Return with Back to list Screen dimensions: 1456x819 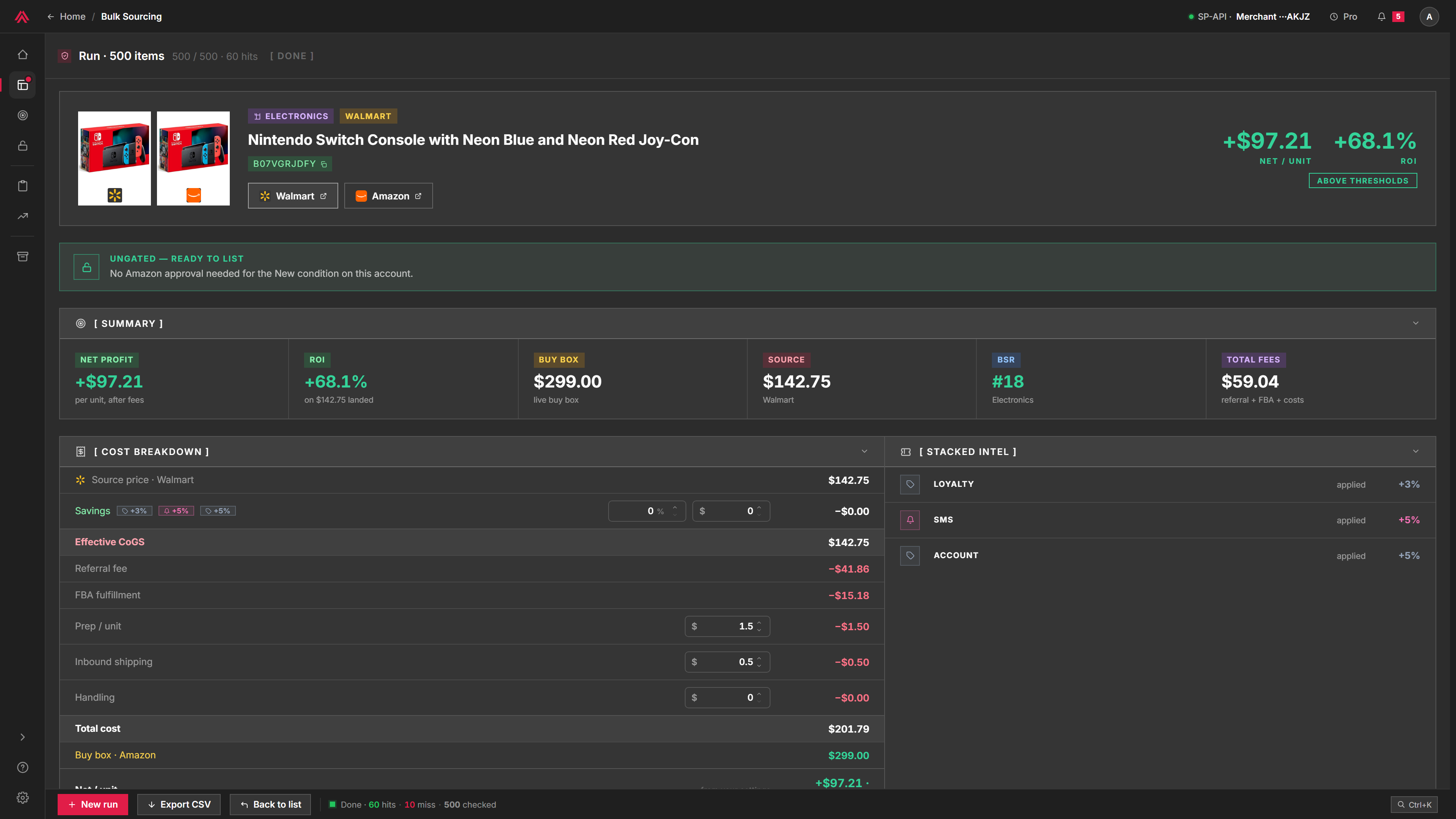point(270,804)
